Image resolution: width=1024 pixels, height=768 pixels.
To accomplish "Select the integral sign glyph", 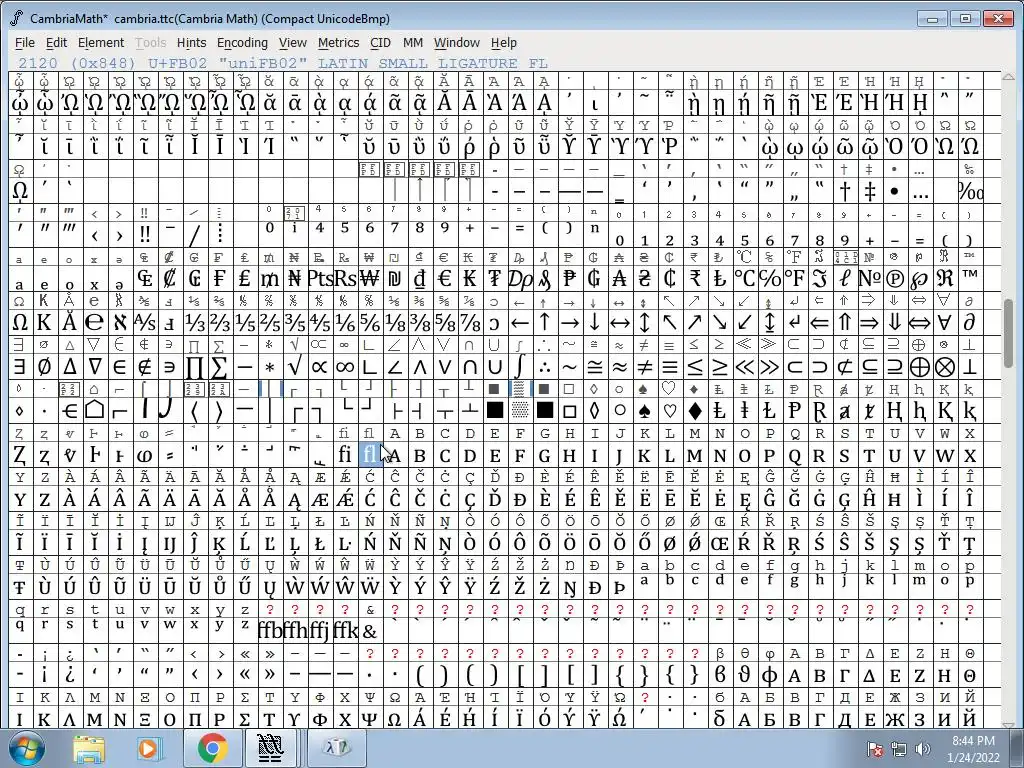I will [520, 366].
